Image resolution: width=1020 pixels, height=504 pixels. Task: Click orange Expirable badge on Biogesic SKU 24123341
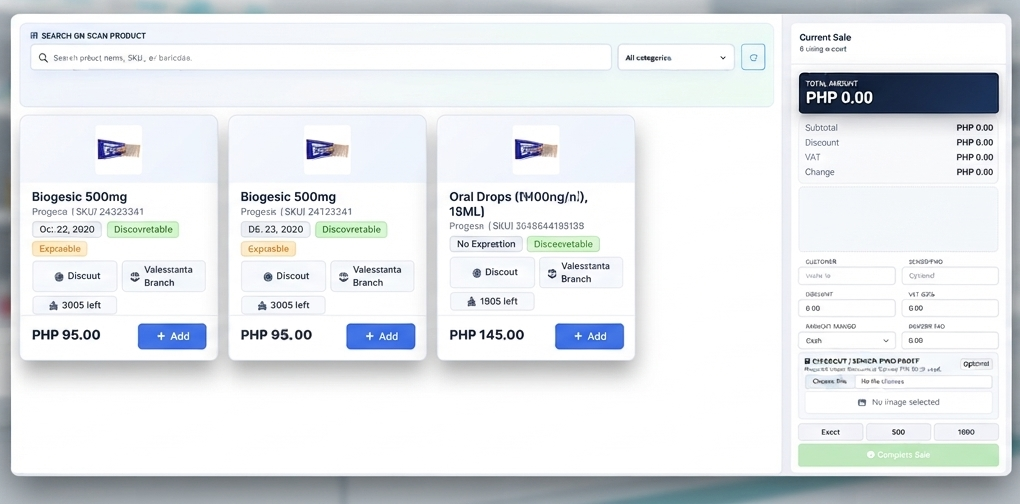pyautogui.click(x=269, y=248)
